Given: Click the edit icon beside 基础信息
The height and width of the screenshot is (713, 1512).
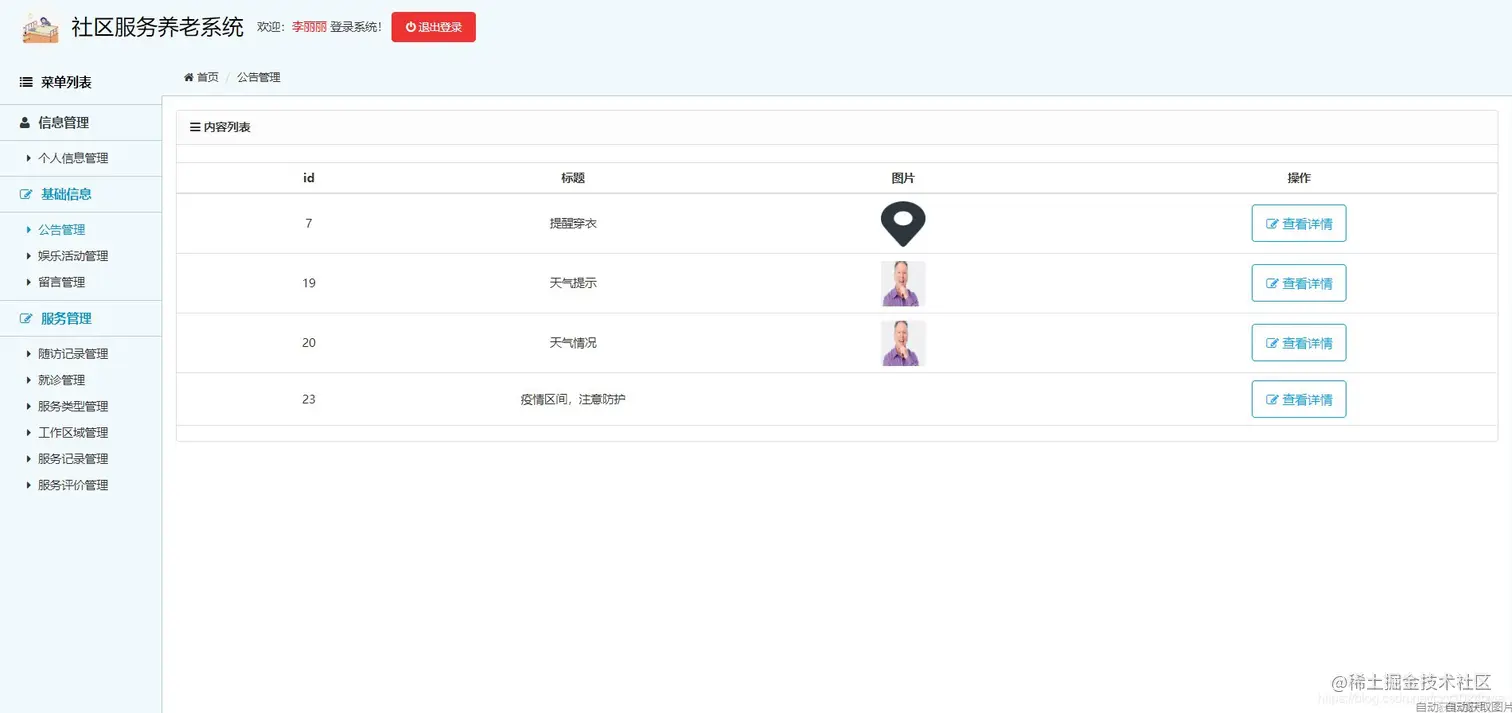Looking at the screenshot, I should coord(26,194).
